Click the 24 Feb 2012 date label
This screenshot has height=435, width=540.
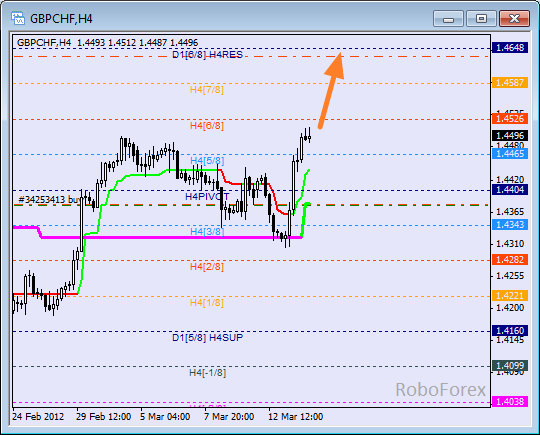click(x=38, y=417)
